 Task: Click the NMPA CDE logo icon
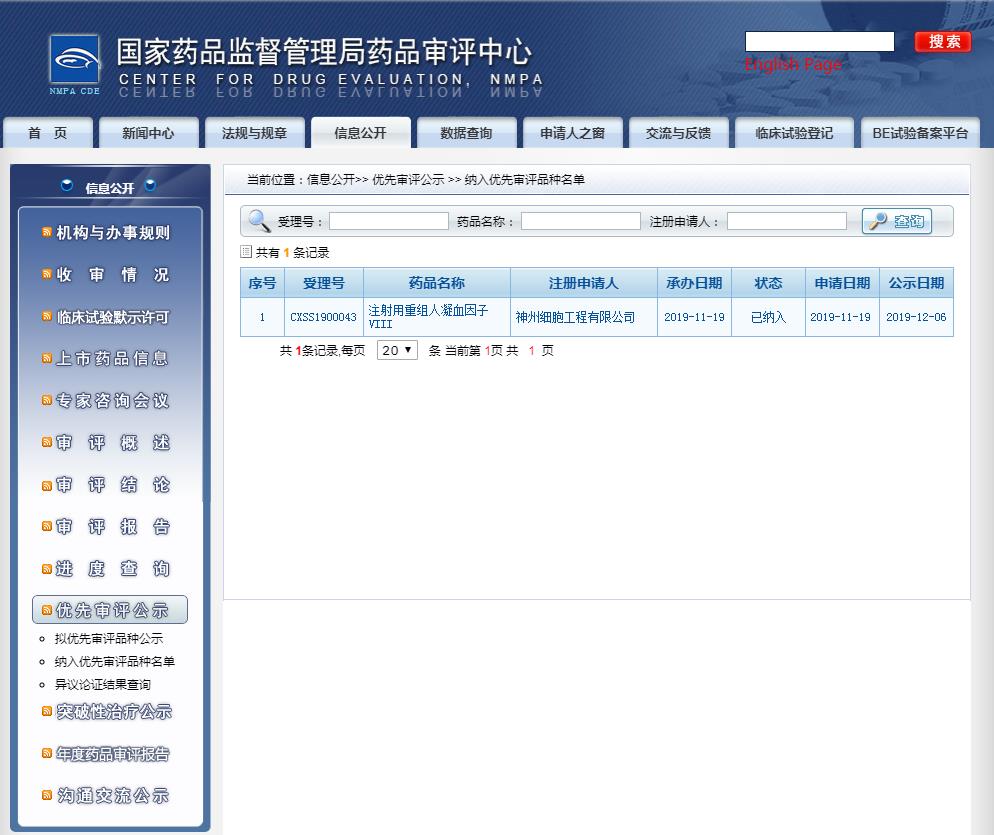tap(75, 64)
